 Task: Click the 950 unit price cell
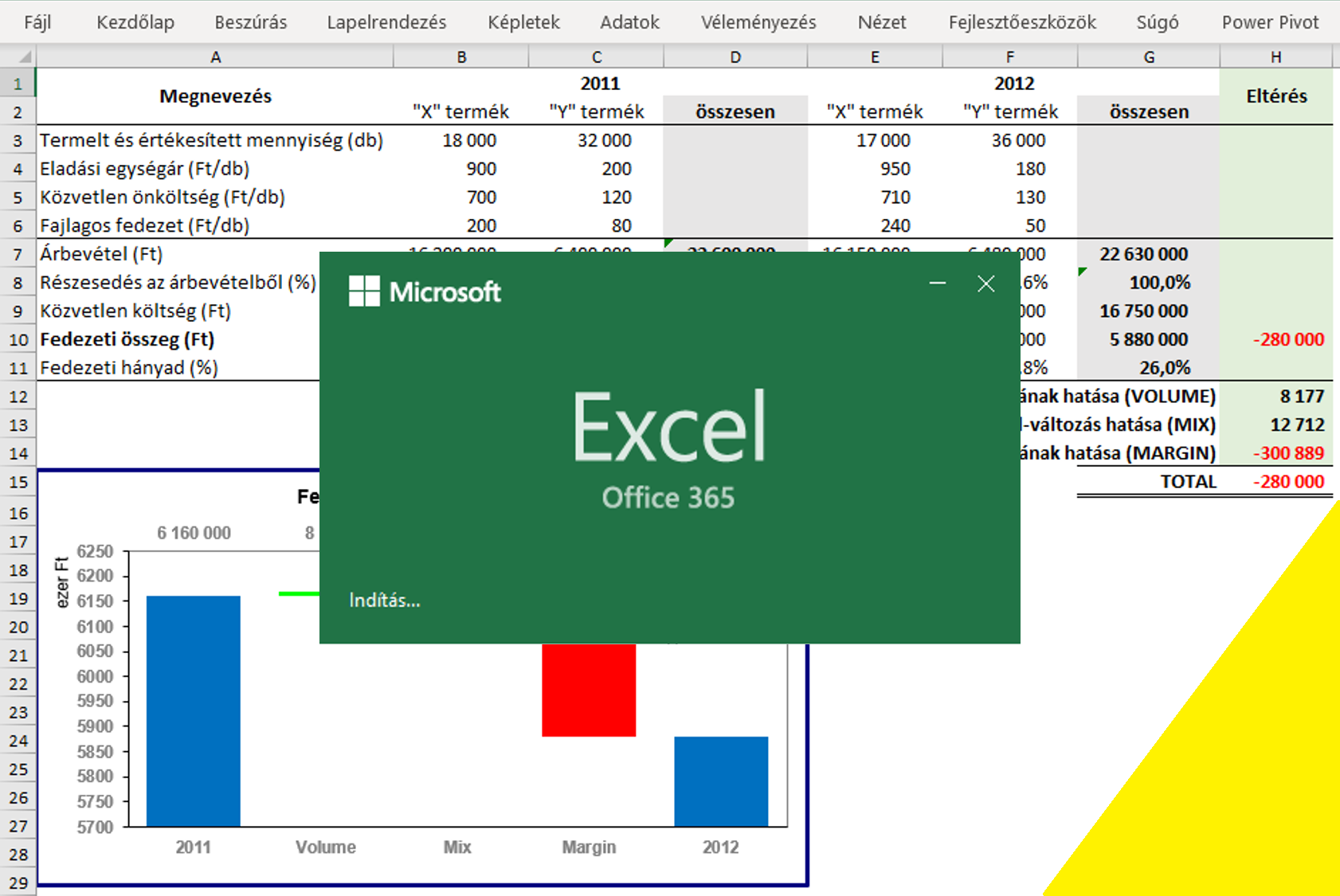tap(875, 169)
